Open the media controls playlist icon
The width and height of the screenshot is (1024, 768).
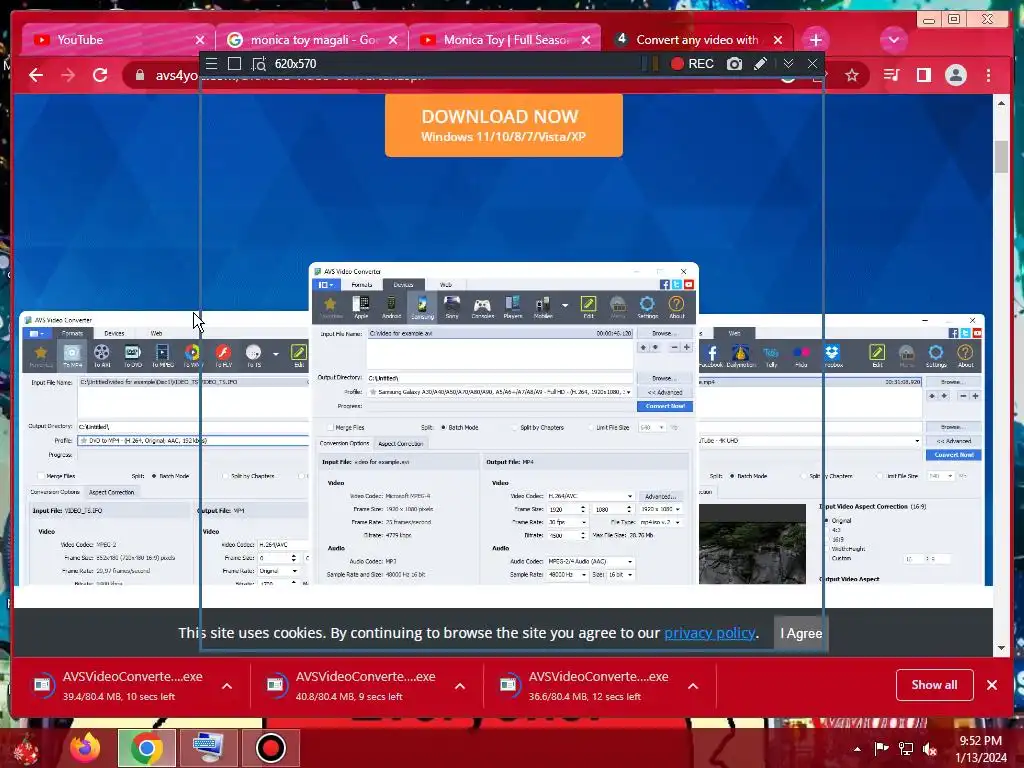click(891, 75)
